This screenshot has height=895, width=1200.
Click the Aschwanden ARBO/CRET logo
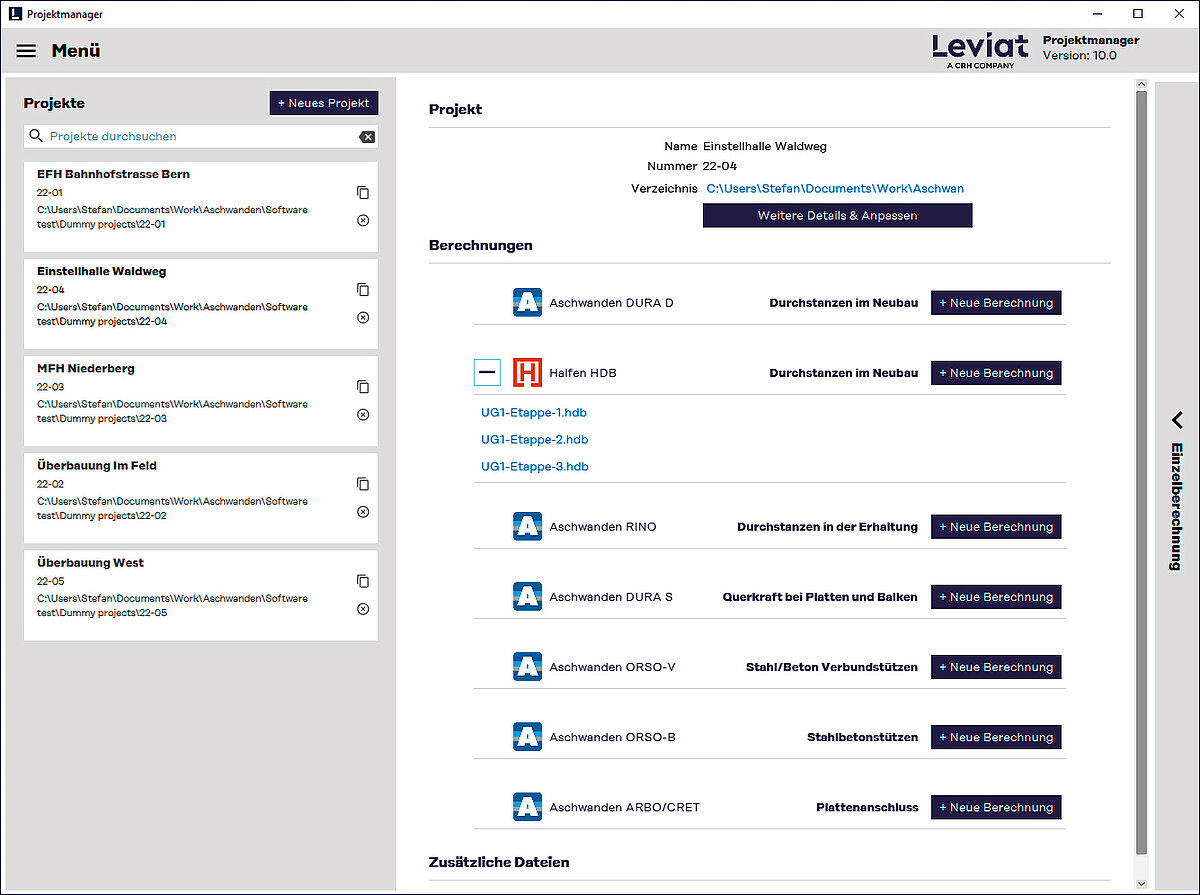[527, 807]
